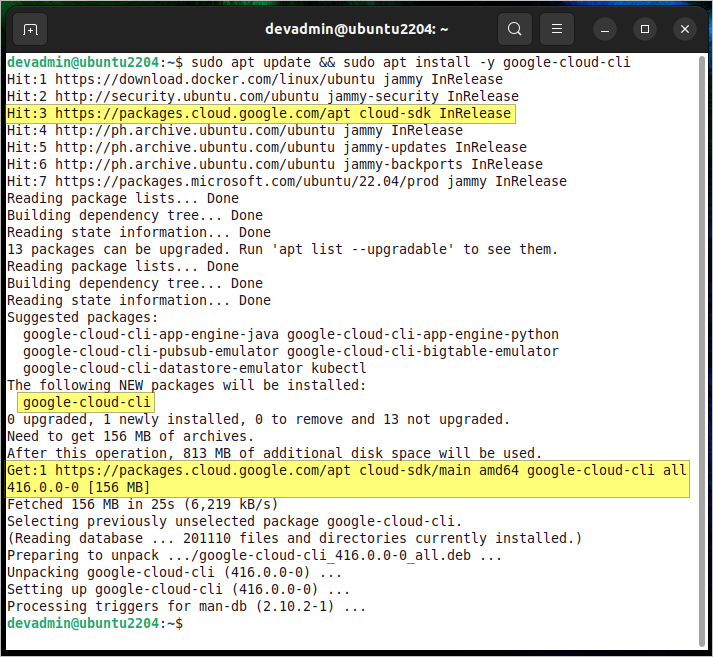
Task: Click the Hit:4 ph.archive.ubuntu.com jammy line
Action: point(235,130)
